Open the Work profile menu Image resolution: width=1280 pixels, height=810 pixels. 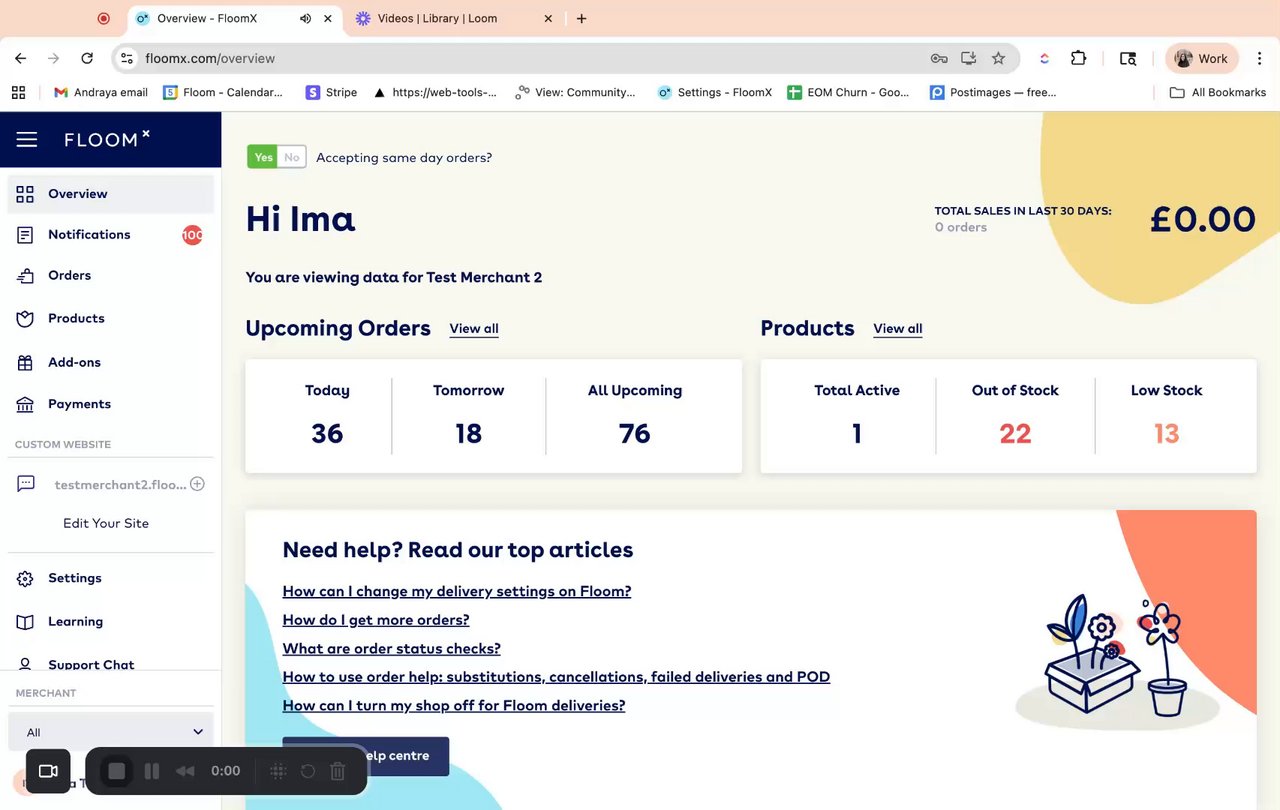pos(1201,58)
